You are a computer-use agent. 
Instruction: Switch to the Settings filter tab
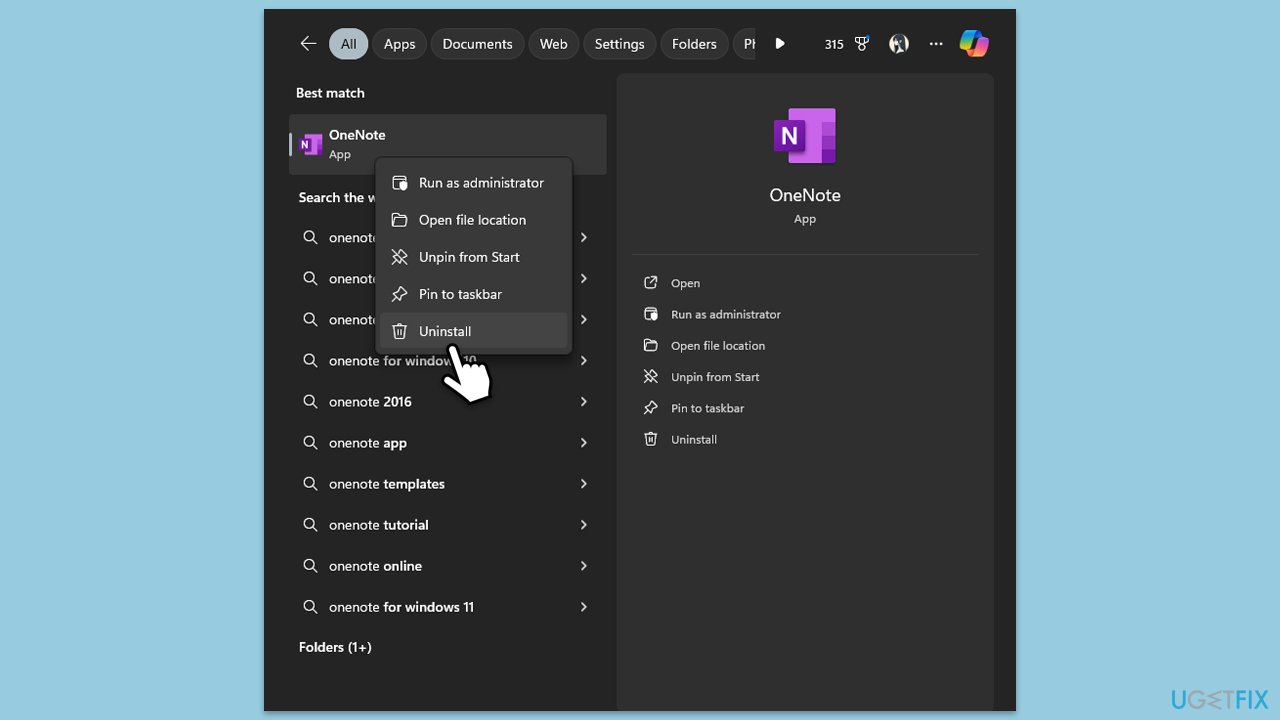coord(620,44)
